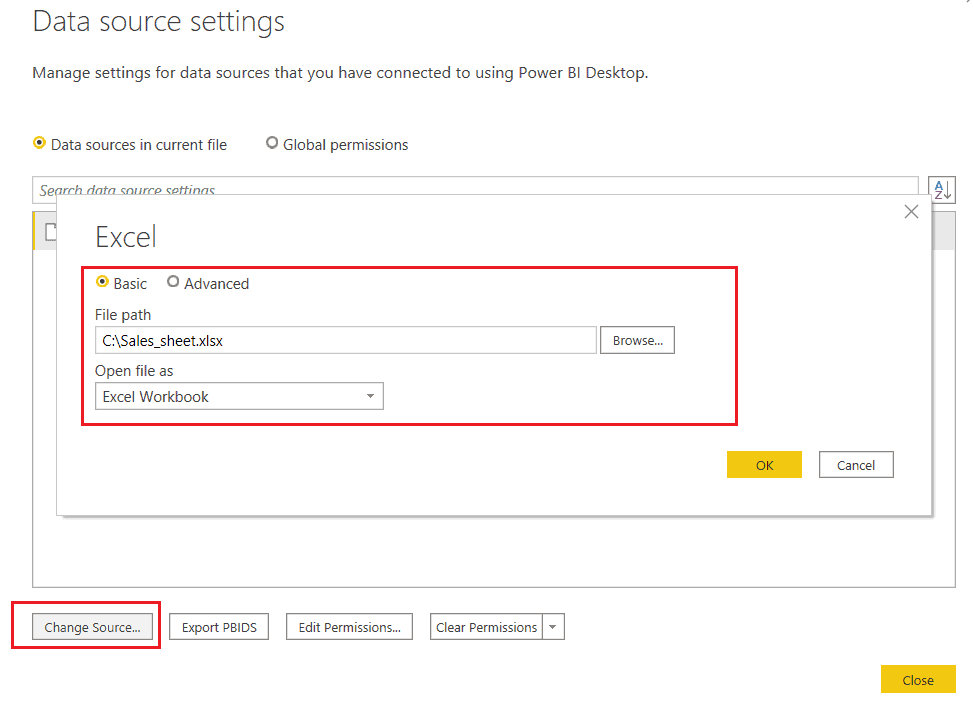Enable the Basic connection mode

click(103, 283)
